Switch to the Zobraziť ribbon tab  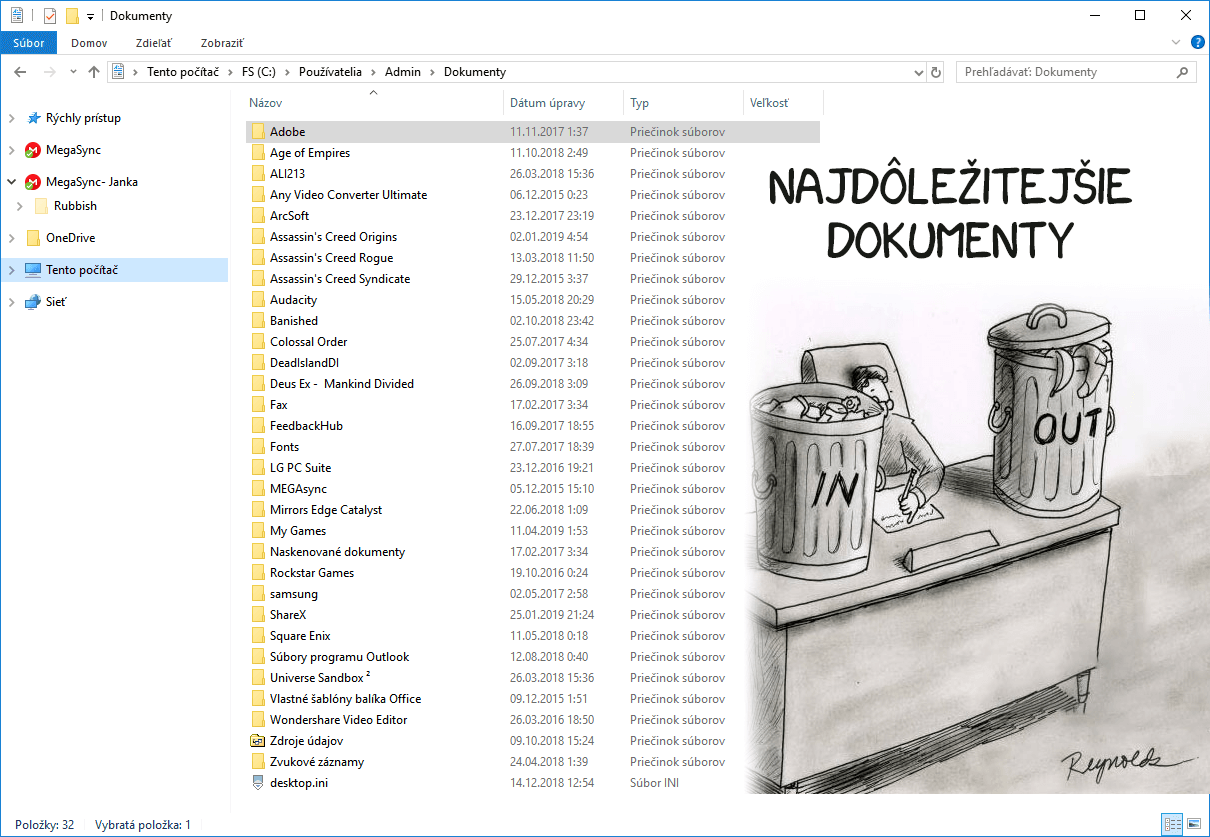tap(222, 43)
